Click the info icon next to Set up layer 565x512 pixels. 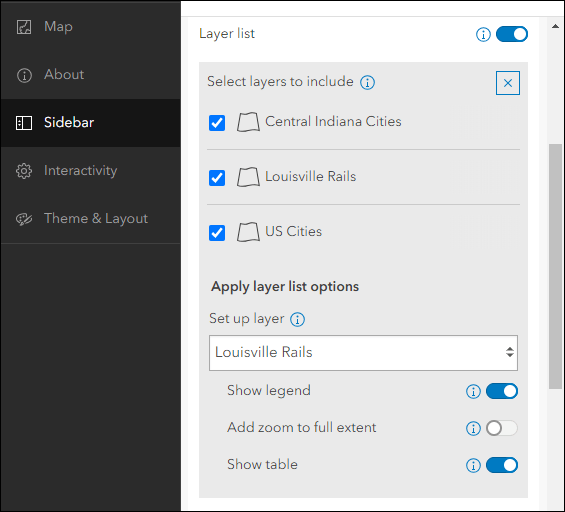coord(298,319)
